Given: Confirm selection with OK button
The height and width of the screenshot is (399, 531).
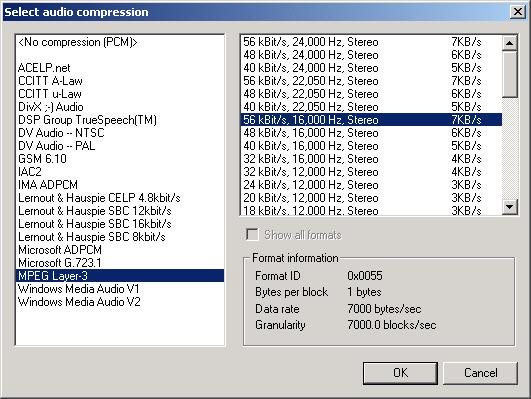Looking at the screenshot, I should click(400, 373).
